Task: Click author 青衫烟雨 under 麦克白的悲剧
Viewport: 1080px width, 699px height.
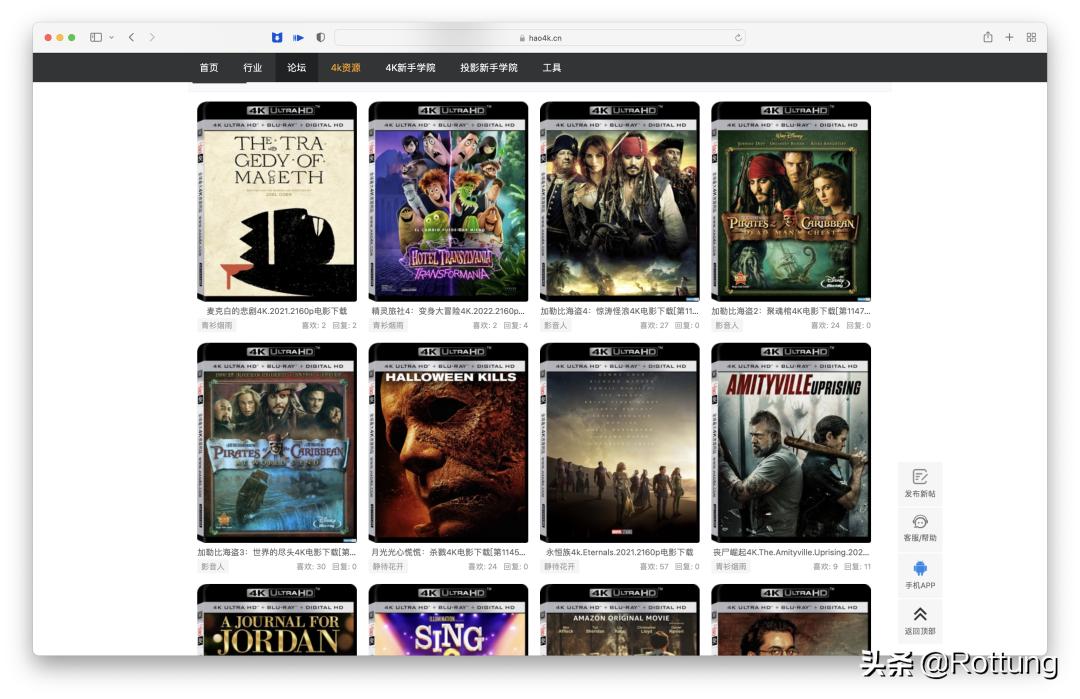Action: [x=217, y=325]
